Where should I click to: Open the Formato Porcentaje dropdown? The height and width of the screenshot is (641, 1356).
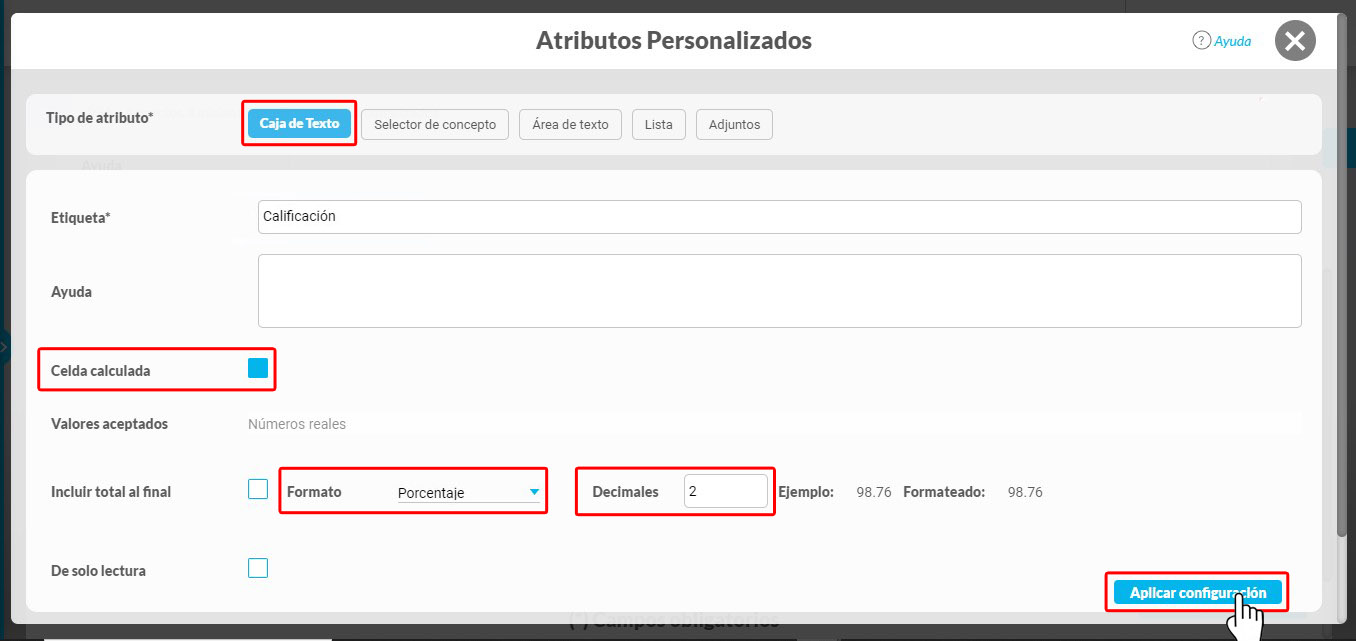[x=466, y=492]
